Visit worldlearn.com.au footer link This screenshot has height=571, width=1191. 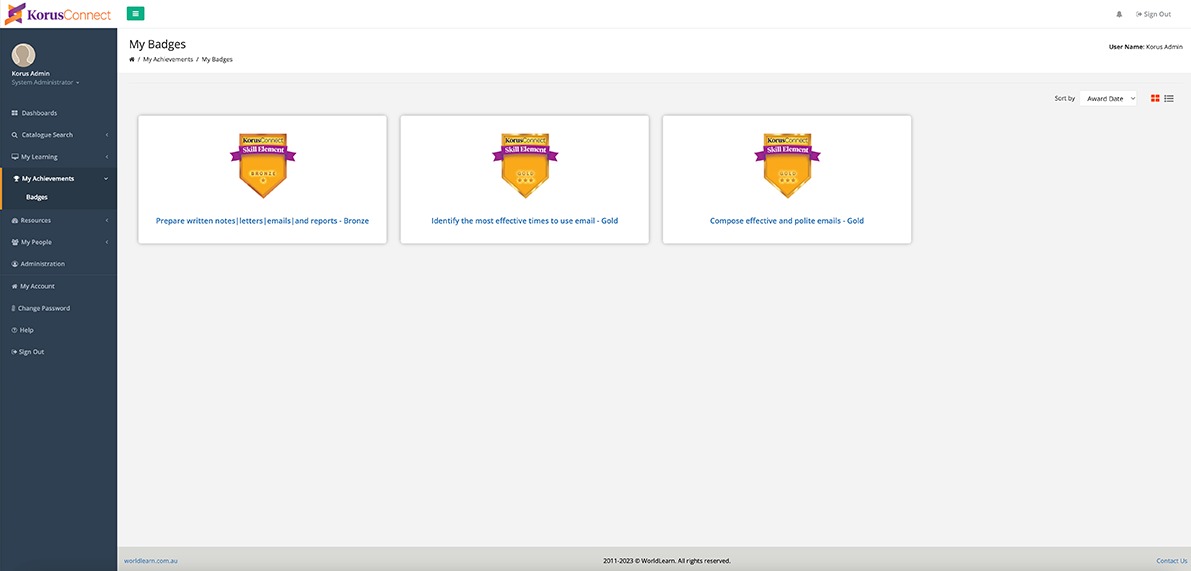[150, 561]
